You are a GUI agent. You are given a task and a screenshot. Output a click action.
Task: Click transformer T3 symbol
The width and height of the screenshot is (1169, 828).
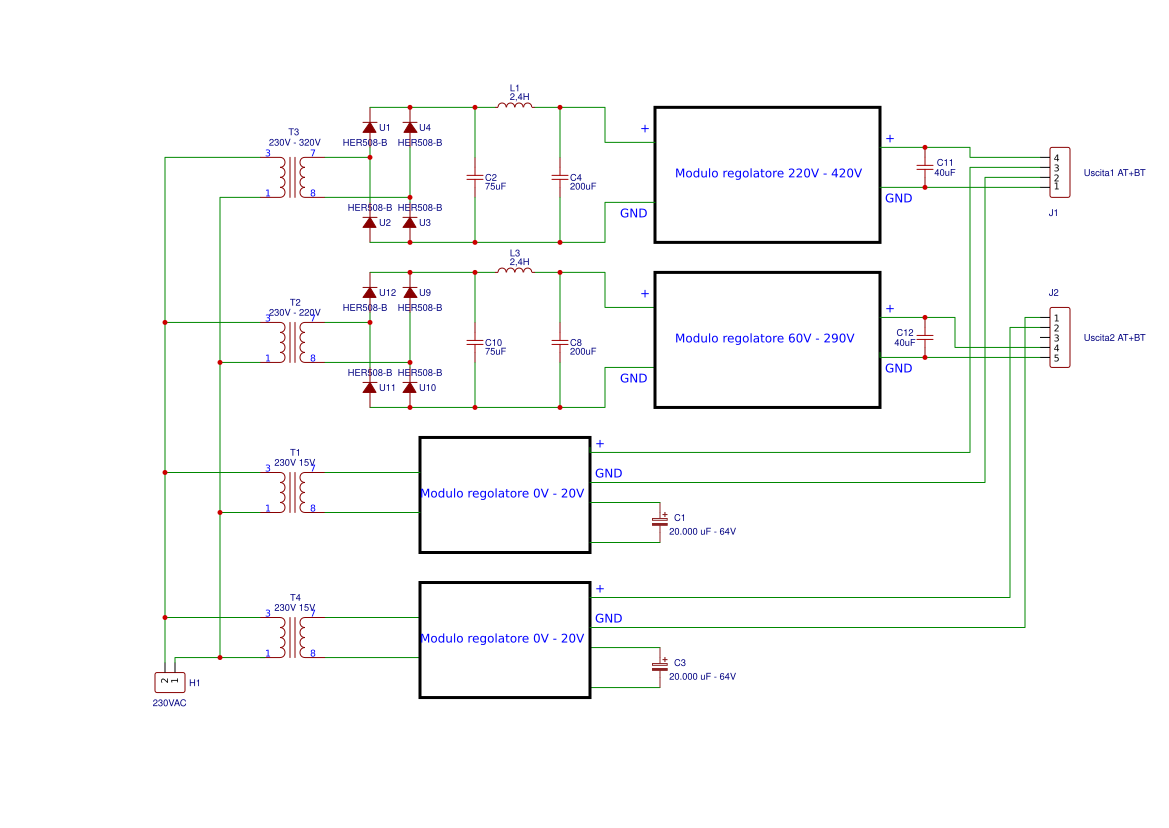click(292, 175)
